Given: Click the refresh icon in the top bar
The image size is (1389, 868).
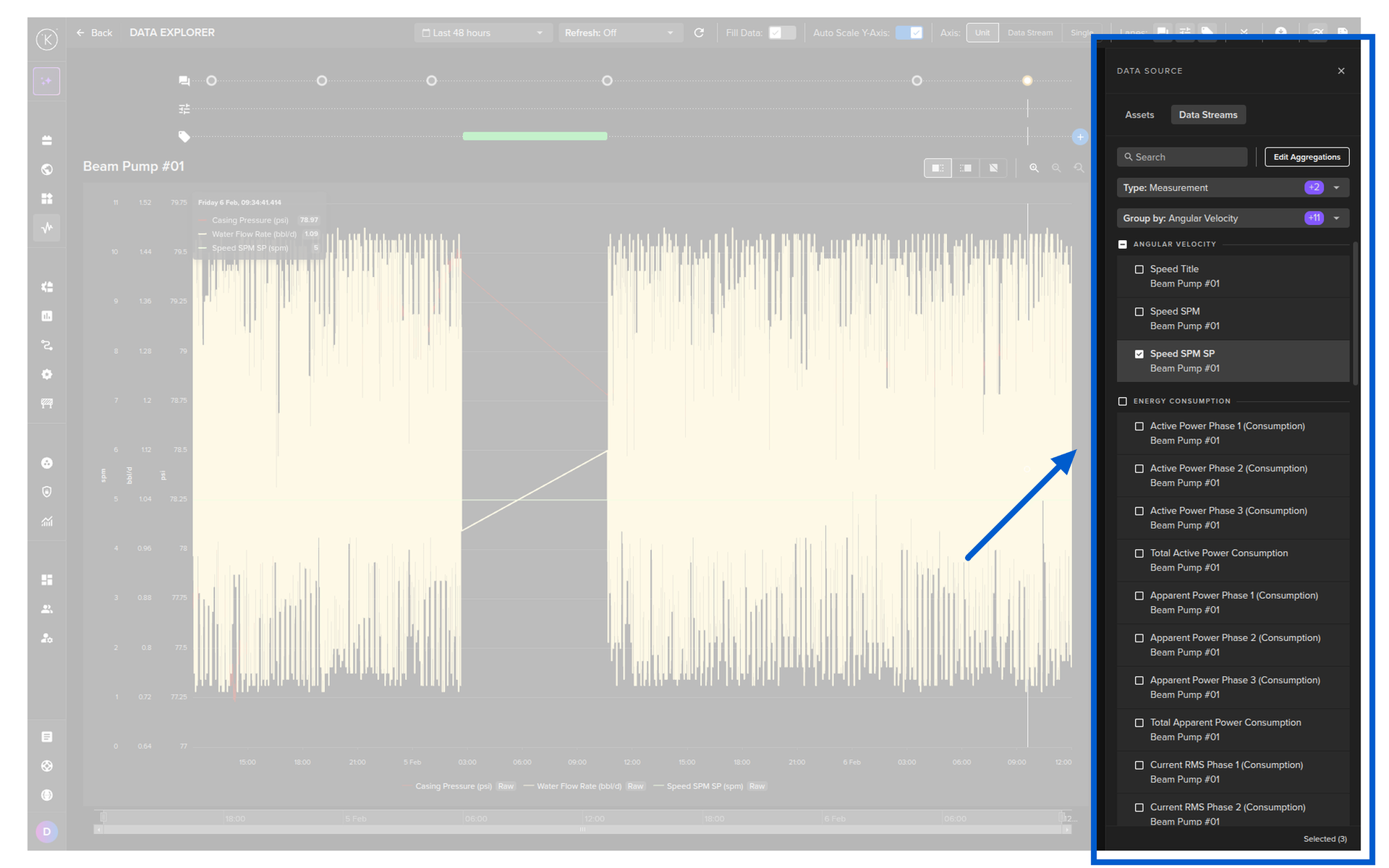Looking at the screenshot, I should pyautogui.click(x=699, y=33).
